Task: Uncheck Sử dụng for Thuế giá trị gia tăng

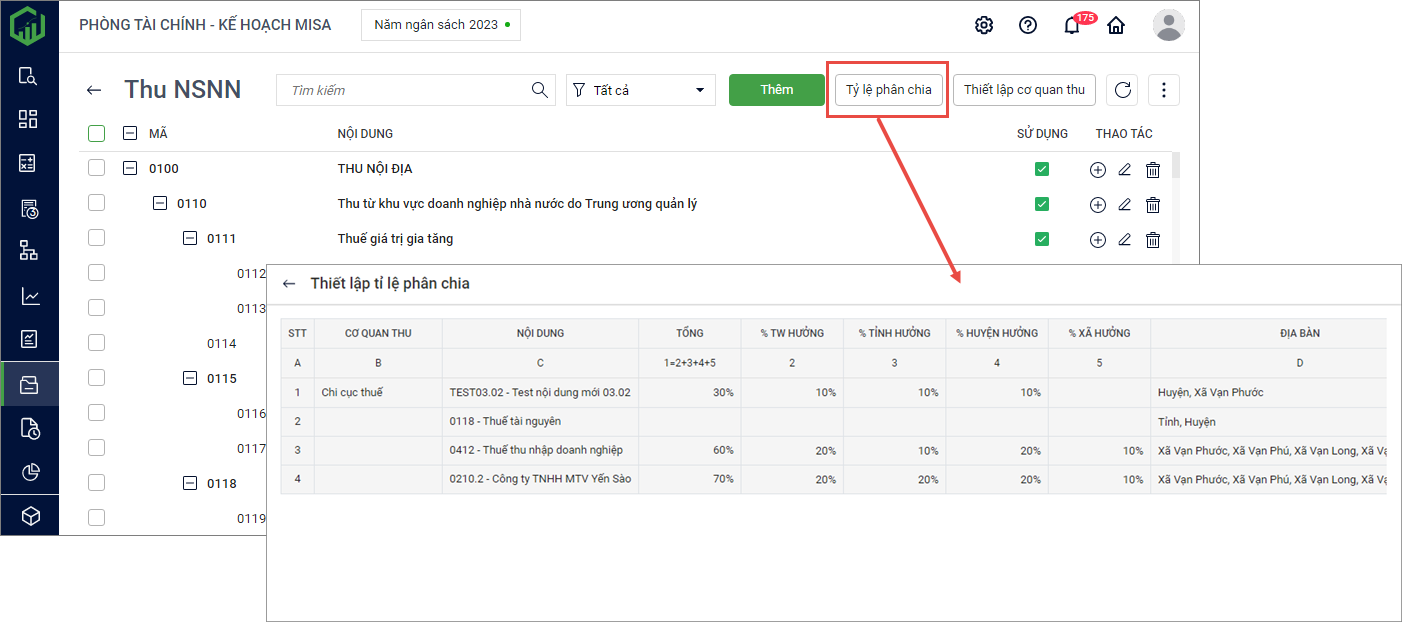Action: pos(1042,239)
